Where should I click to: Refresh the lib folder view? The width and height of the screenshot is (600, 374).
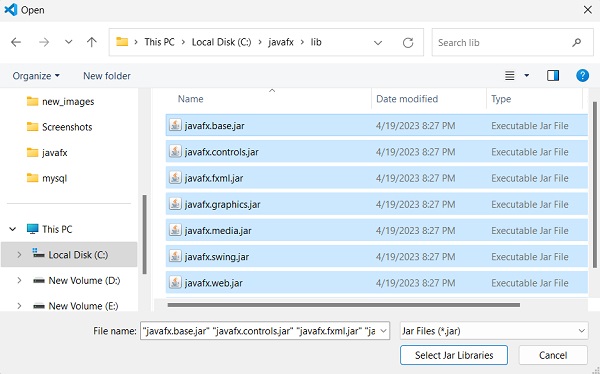tap(408, 42)
